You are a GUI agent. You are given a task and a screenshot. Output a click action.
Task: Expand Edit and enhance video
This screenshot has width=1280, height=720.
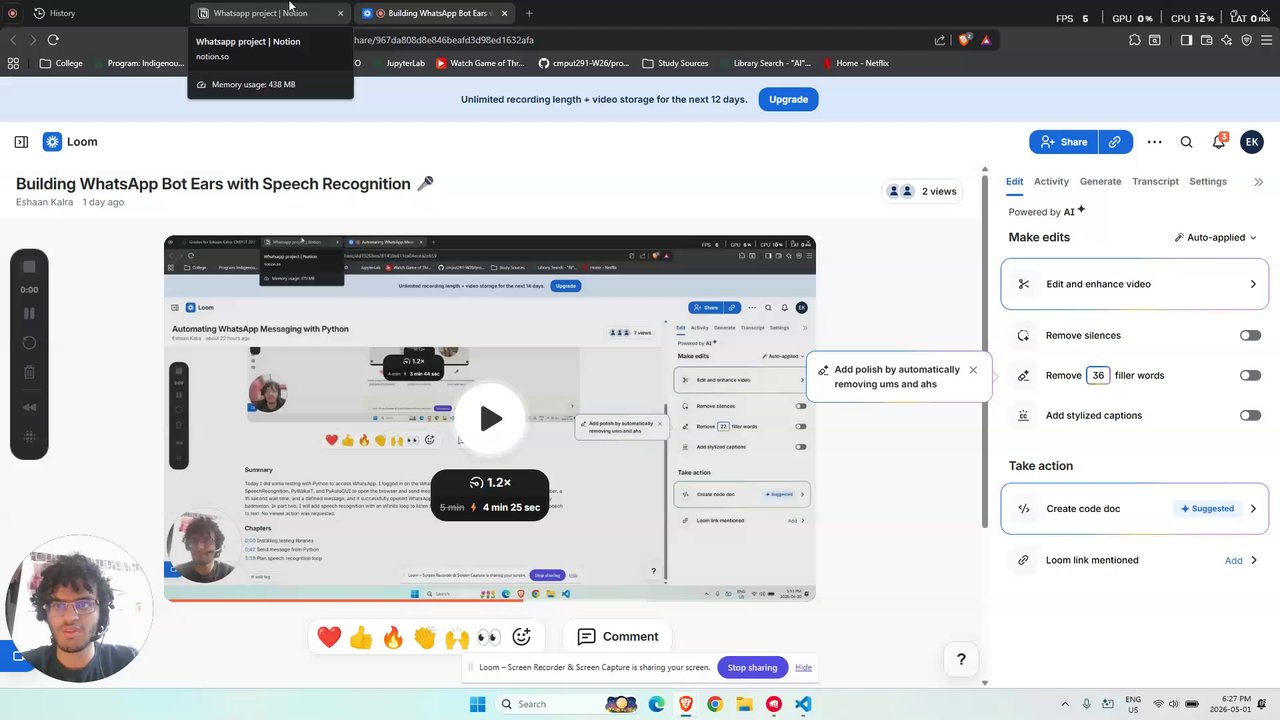[x=1135, y=284]
